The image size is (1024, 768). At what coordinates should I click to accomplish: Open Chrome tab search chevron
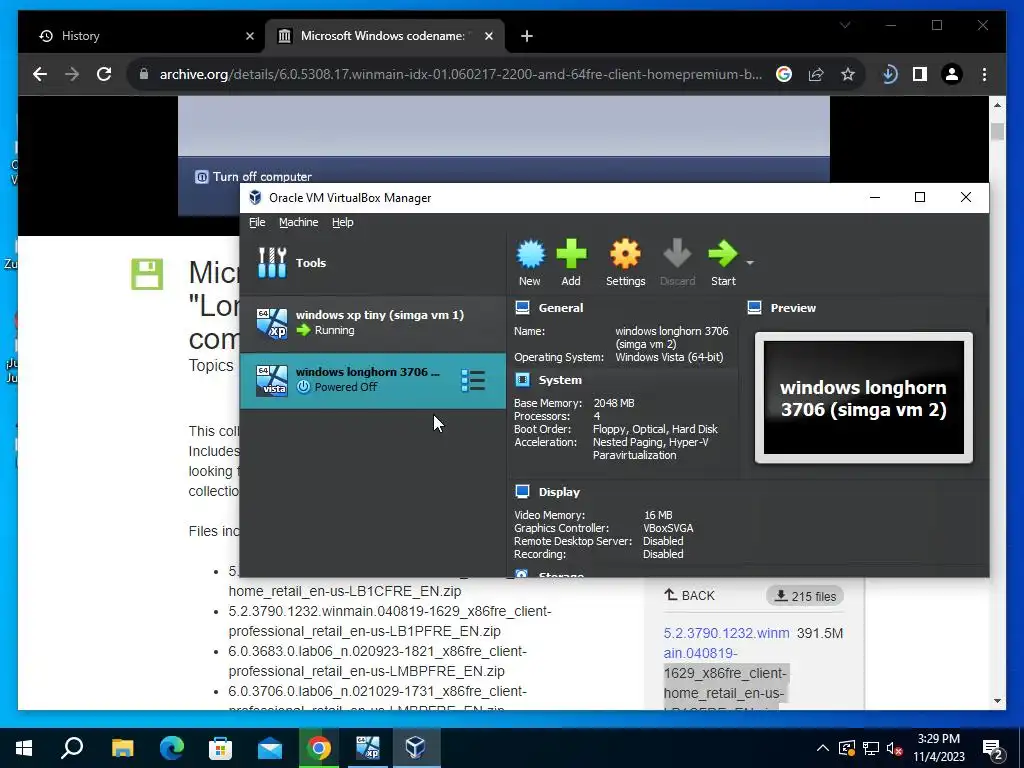click(x=845, y=25)
